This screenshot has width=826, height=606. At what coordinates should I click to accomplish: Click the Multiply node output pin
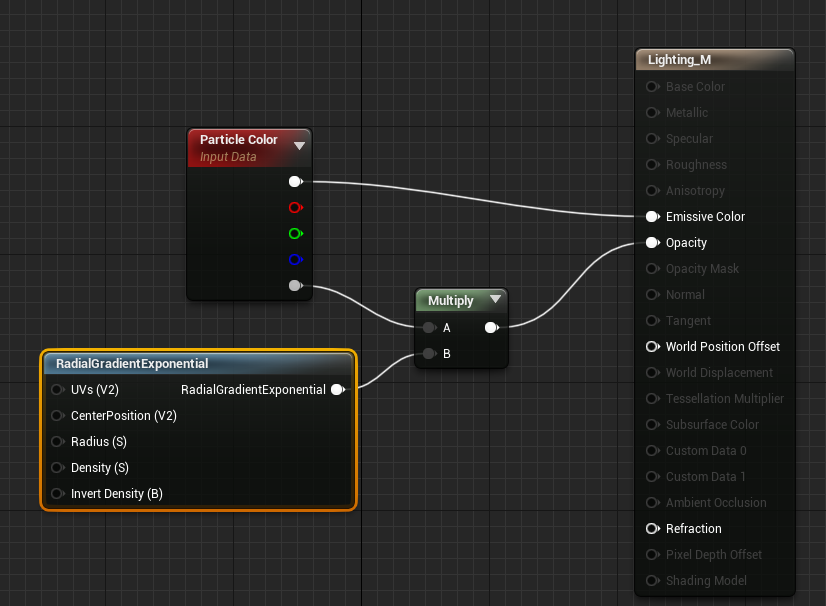pyautogui.click(x=491, y=328)
